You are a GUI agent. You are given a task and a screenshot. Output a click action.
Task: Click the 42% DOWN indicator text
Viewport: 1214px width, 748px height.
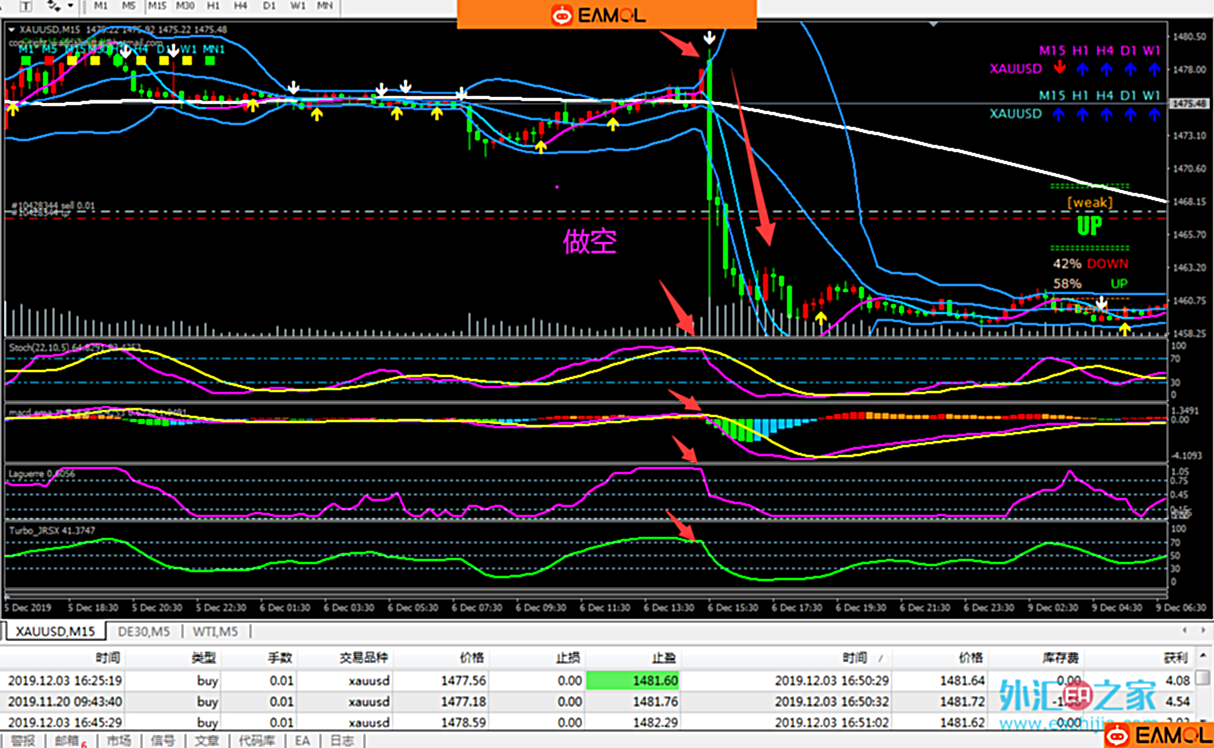click(1090, 264)
